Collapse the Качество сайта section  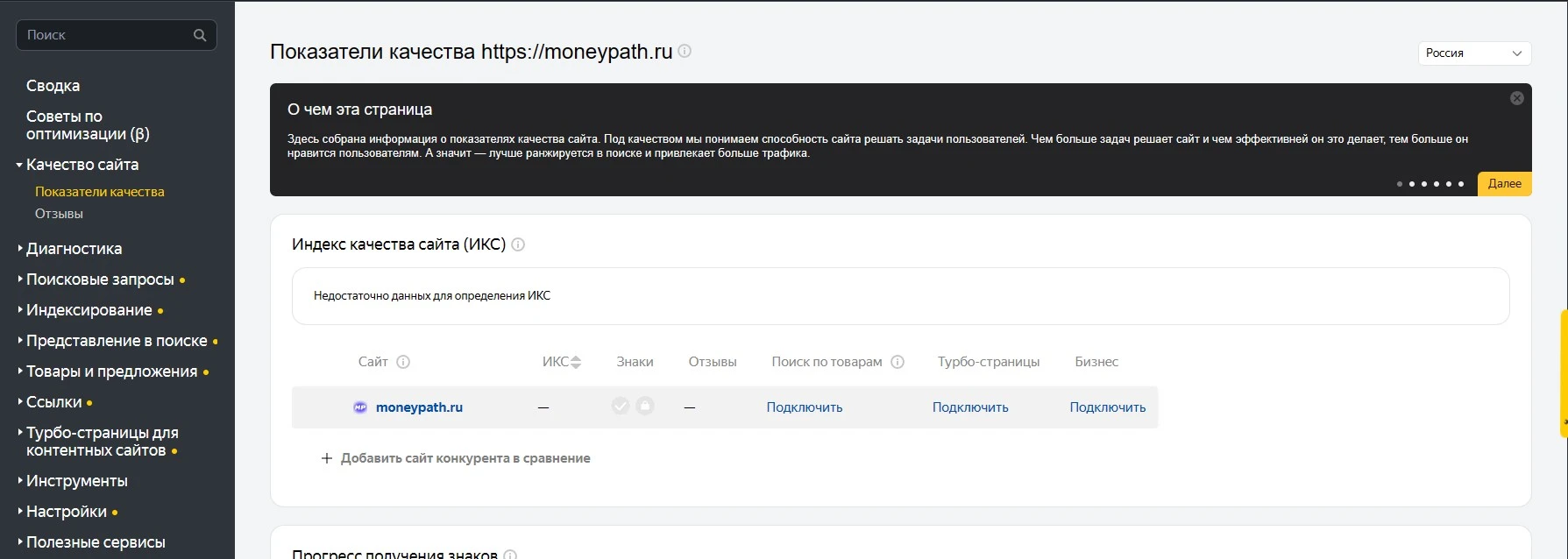(82, 165)
